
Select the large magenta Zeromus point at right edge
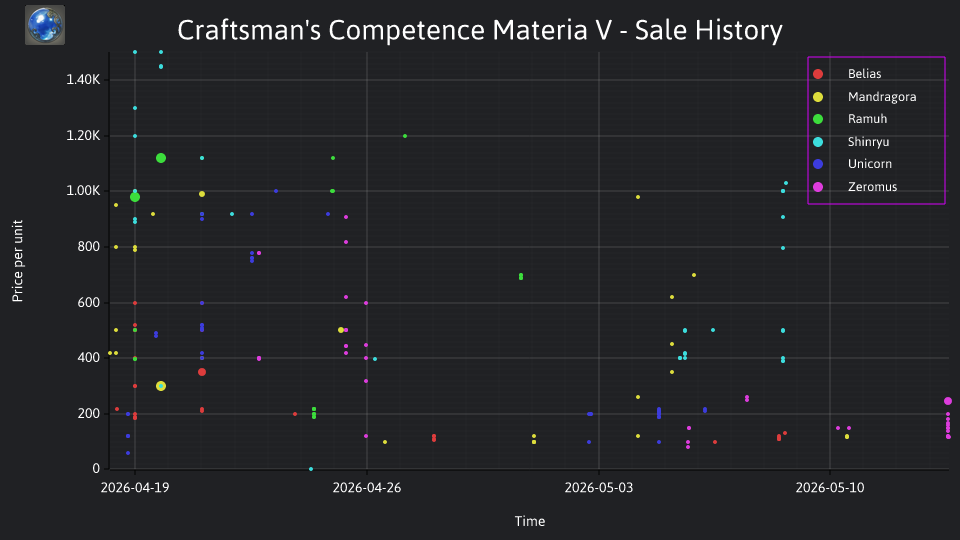[948, 401]
